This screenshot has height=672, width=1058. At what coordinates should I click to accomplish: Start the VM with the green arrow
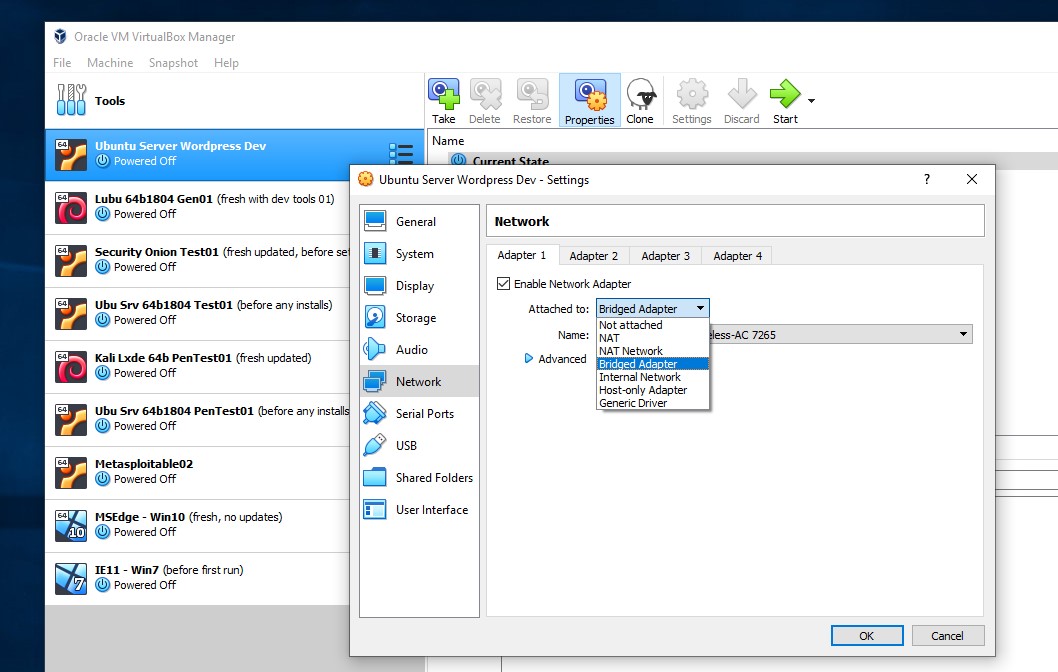pyautogui.click(x=785, y=101)
